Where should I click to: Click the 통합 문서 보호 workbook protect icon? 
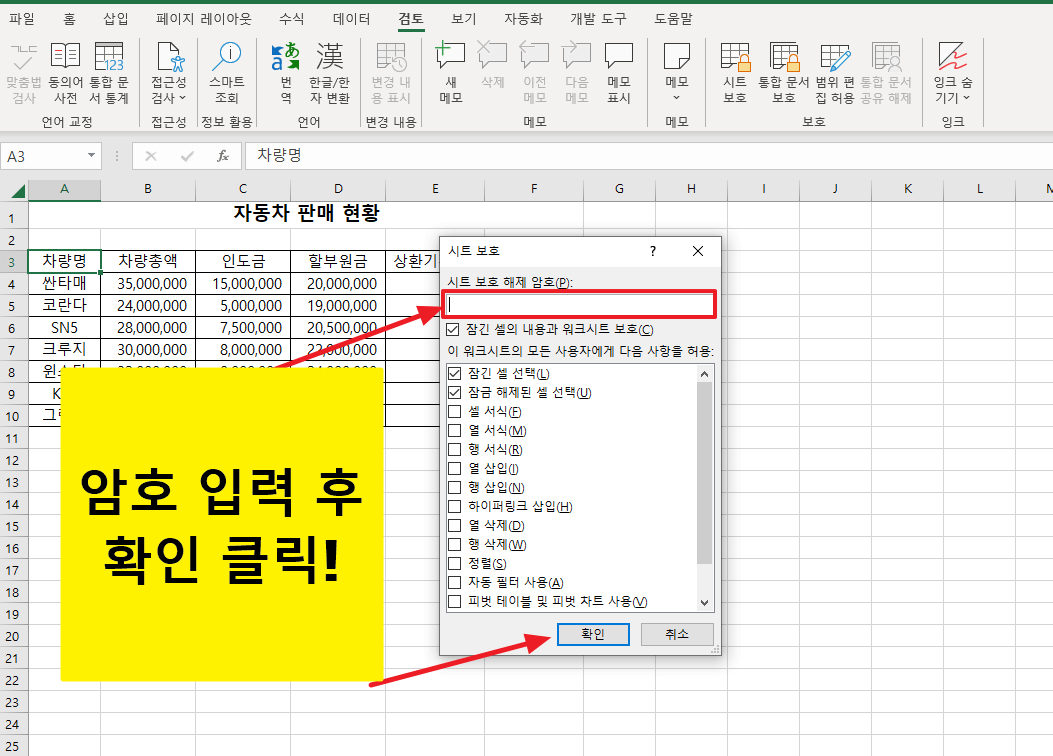(784, 70)
